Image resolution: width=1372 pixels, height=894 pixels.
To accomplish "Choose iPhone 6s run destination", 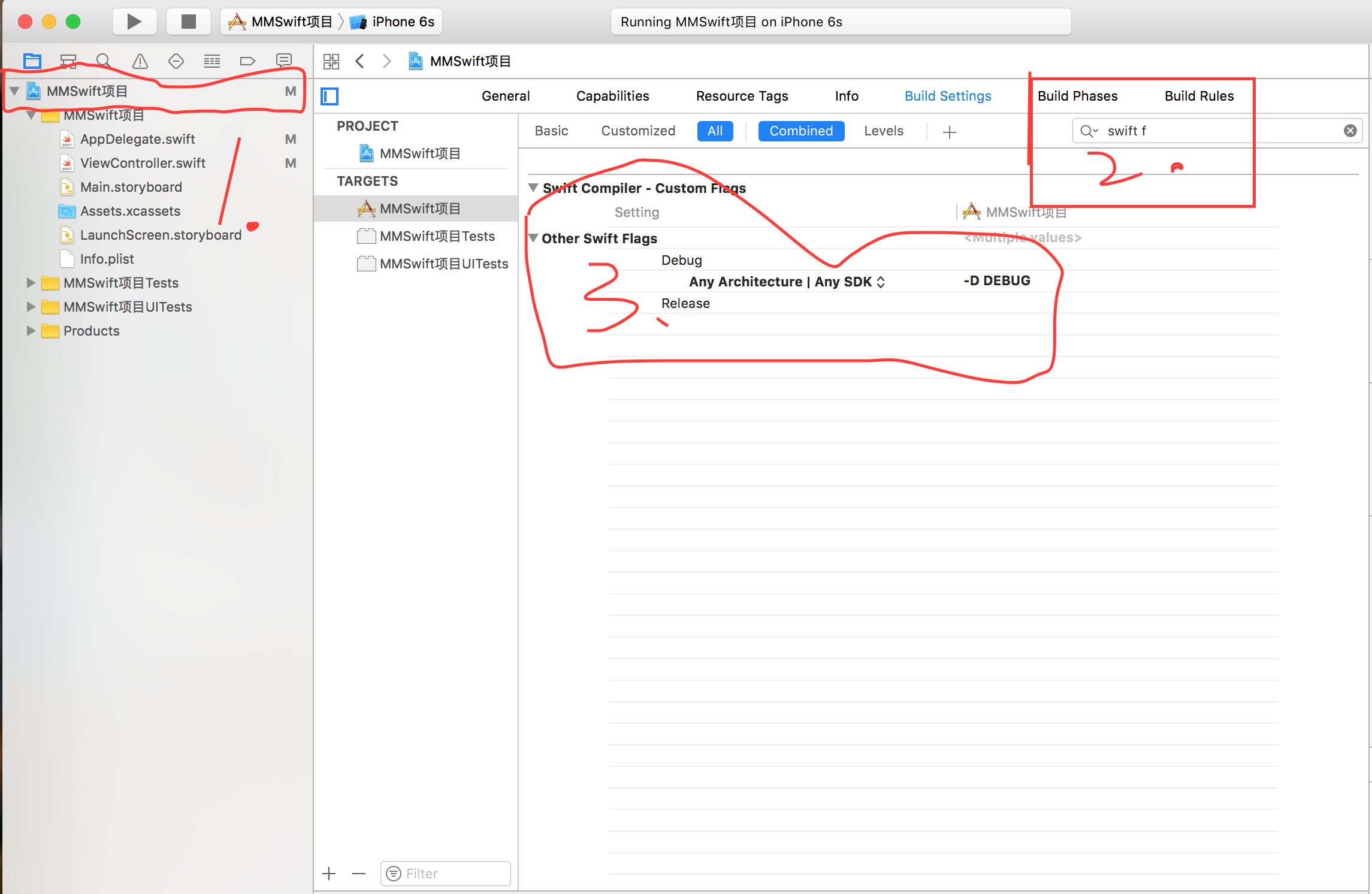I will tap(392, 22).
